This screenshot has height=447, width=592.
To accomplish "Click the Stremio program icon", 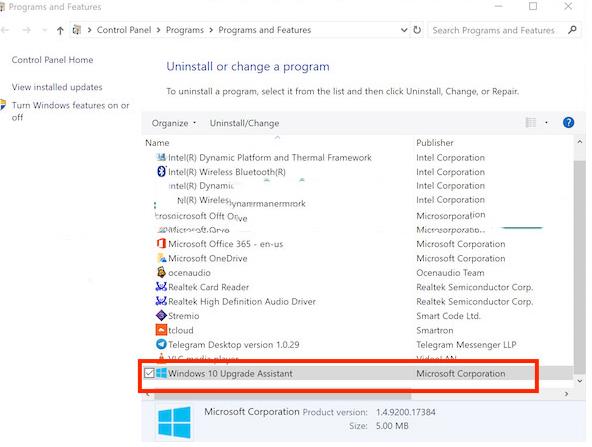I will (161, 315).
